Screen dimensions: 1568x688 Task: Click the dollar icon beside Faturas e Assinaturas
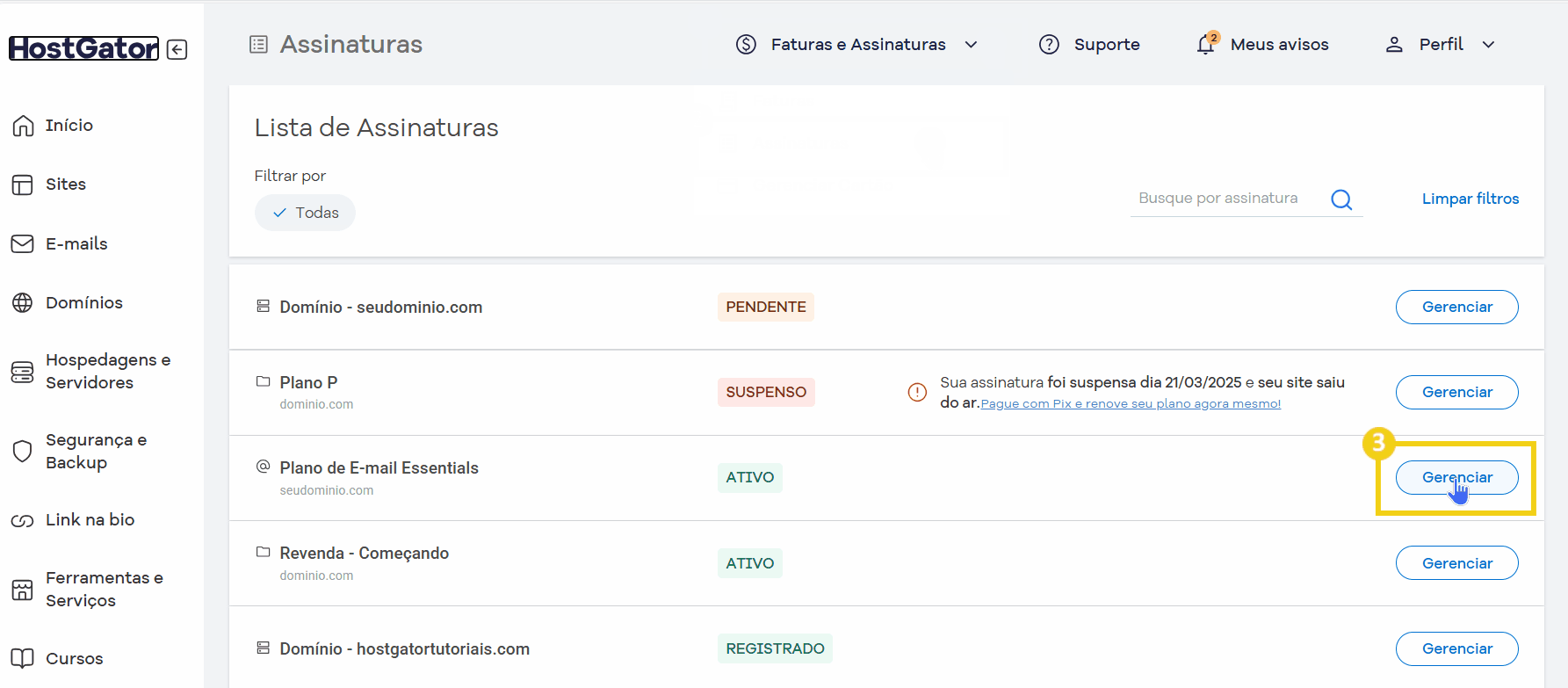click(x=746, y=44)
